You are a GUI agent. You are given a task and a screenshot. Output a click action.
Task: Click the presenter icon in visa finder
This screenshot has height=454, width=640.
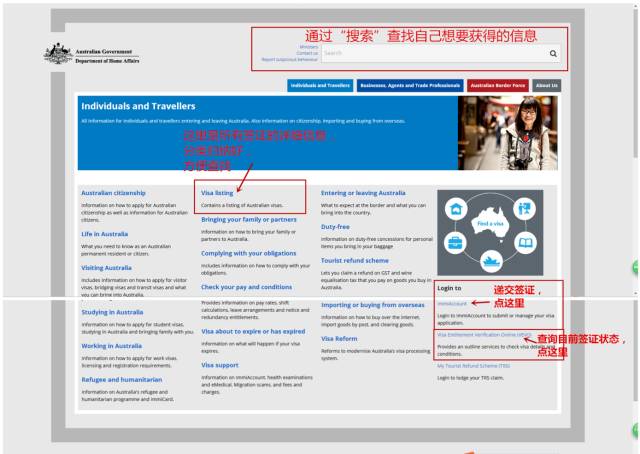coord(525,209)
